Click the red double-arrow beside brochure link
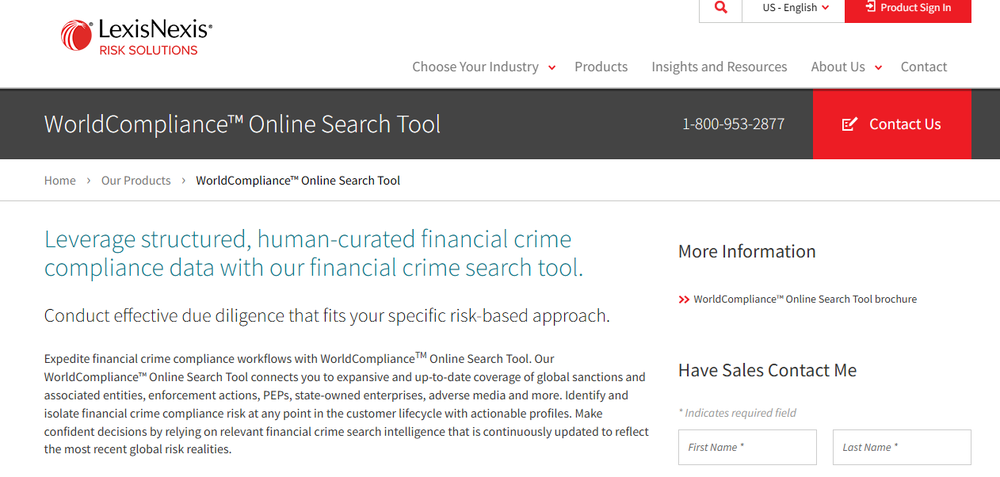 (684, 299)
